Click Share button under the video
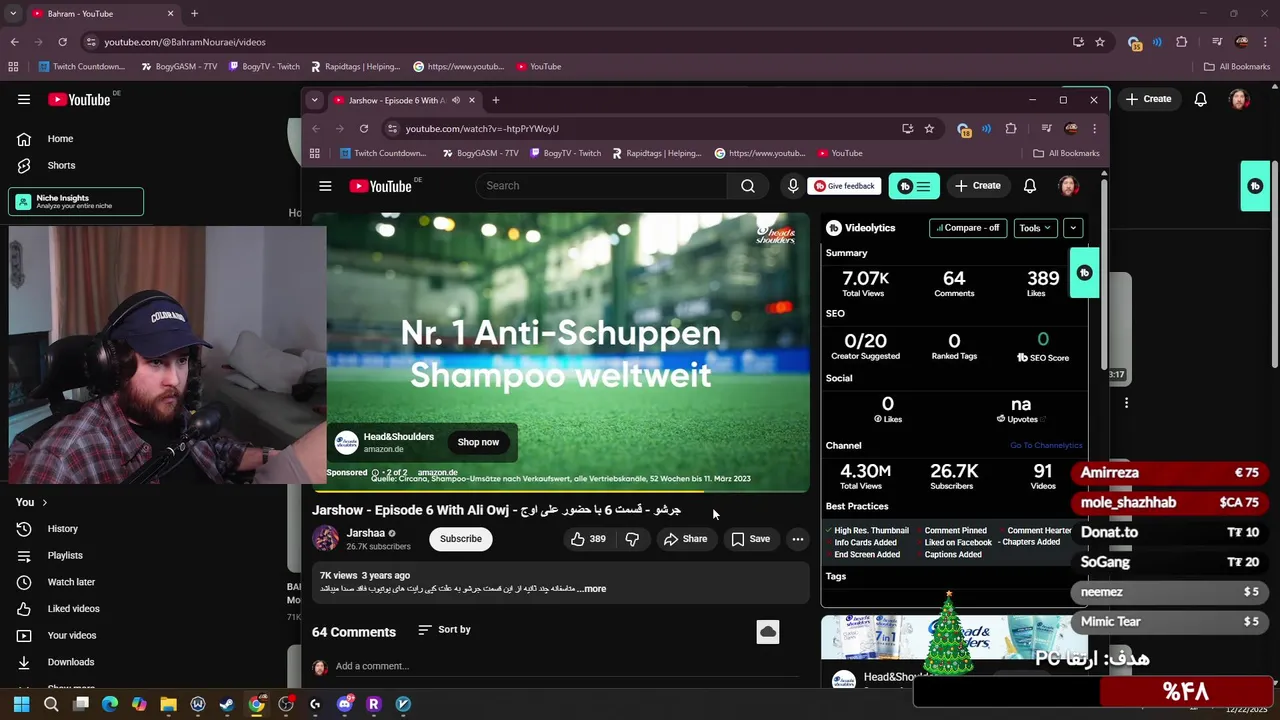Image resolution: width=1280 pixels, height=720 pixels. click(x=685, y=539)
